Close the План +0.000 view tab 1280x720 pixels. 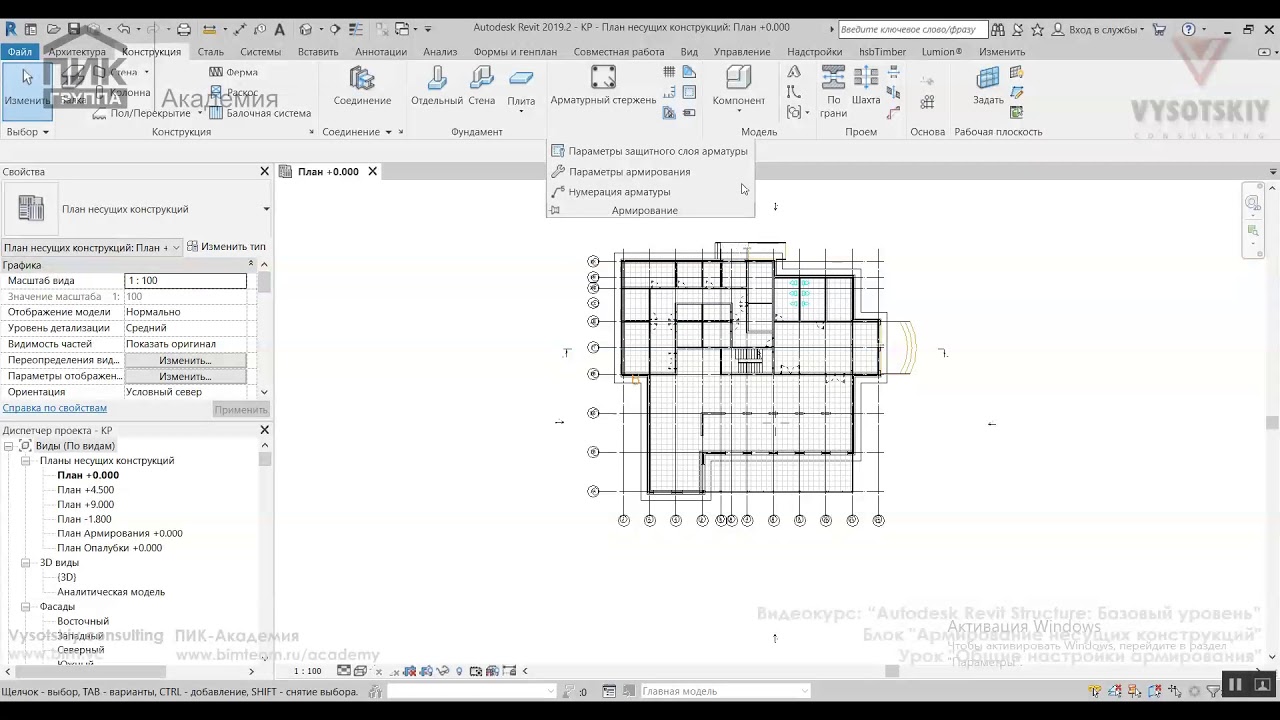(x=372, y=172)
